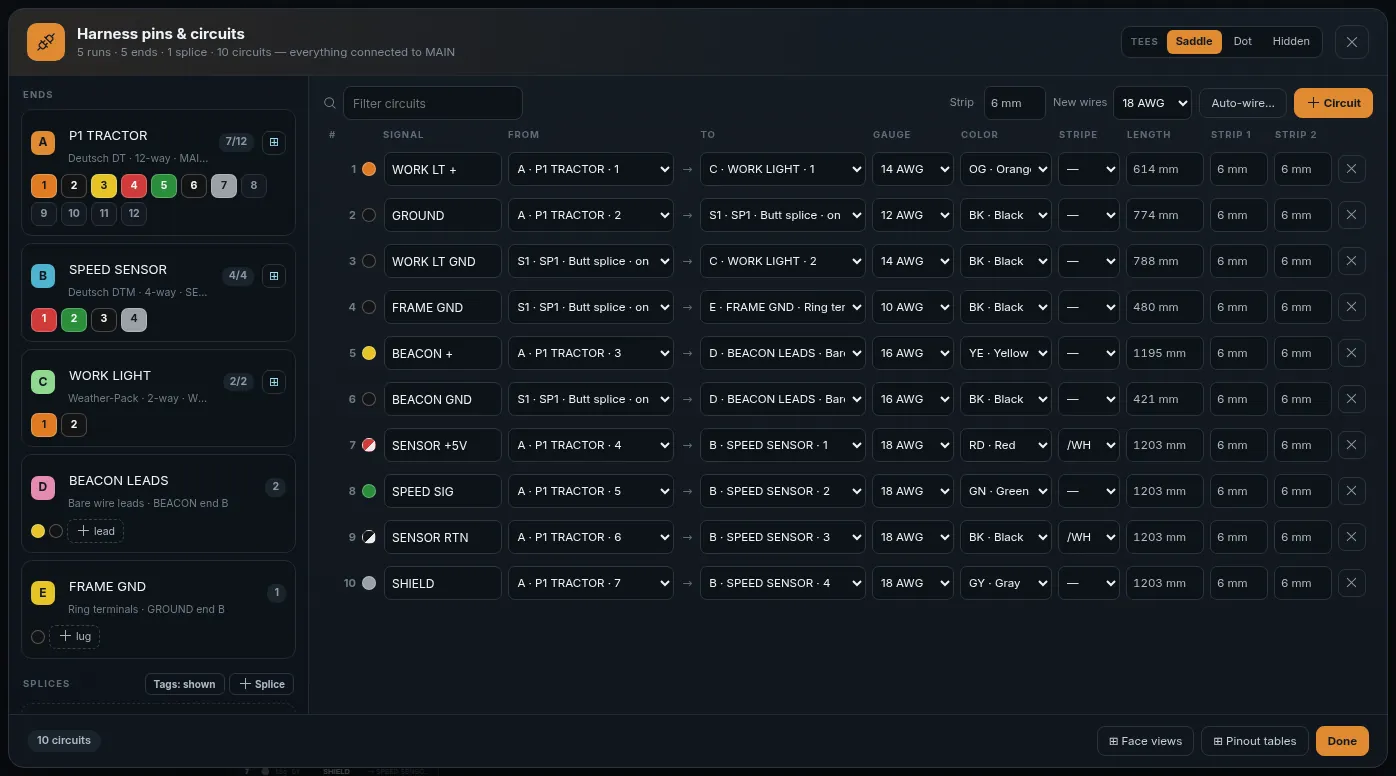Change gauge dropdown for FRAME GND circuit
1396x776 pixels.
(913, 307)
